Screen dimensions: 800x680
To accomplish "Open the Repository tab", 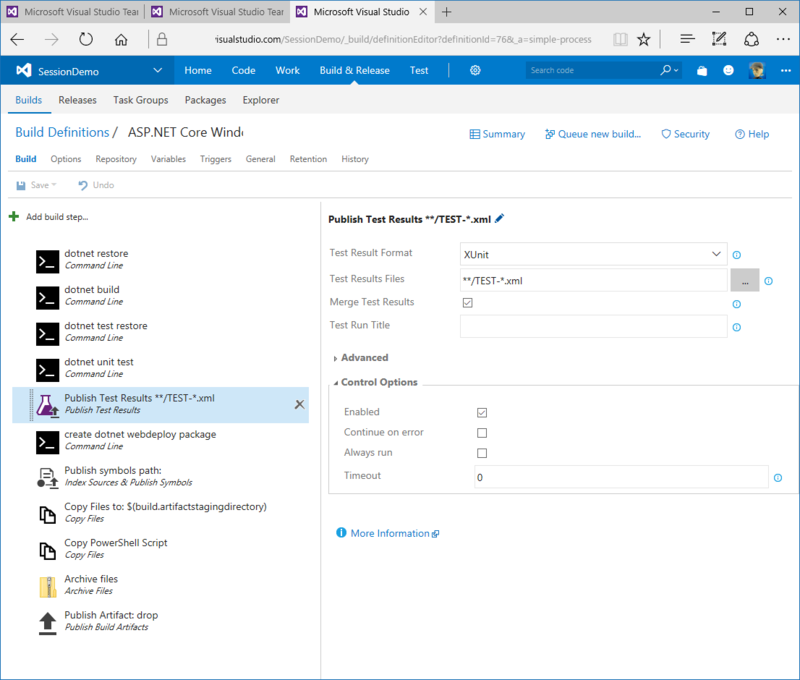I will (x=116, y=159).
